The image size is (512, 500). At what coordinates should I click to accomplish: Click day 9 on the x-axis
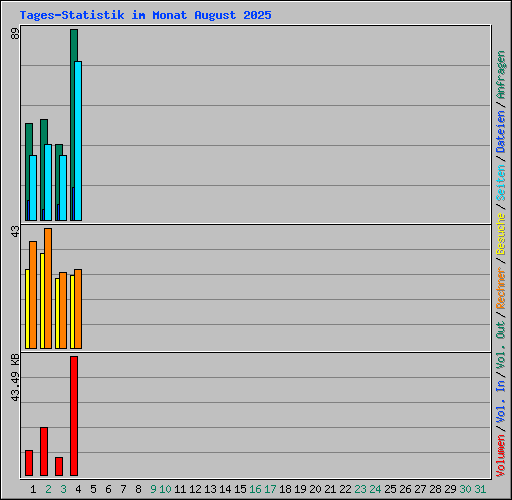point(153,489)
